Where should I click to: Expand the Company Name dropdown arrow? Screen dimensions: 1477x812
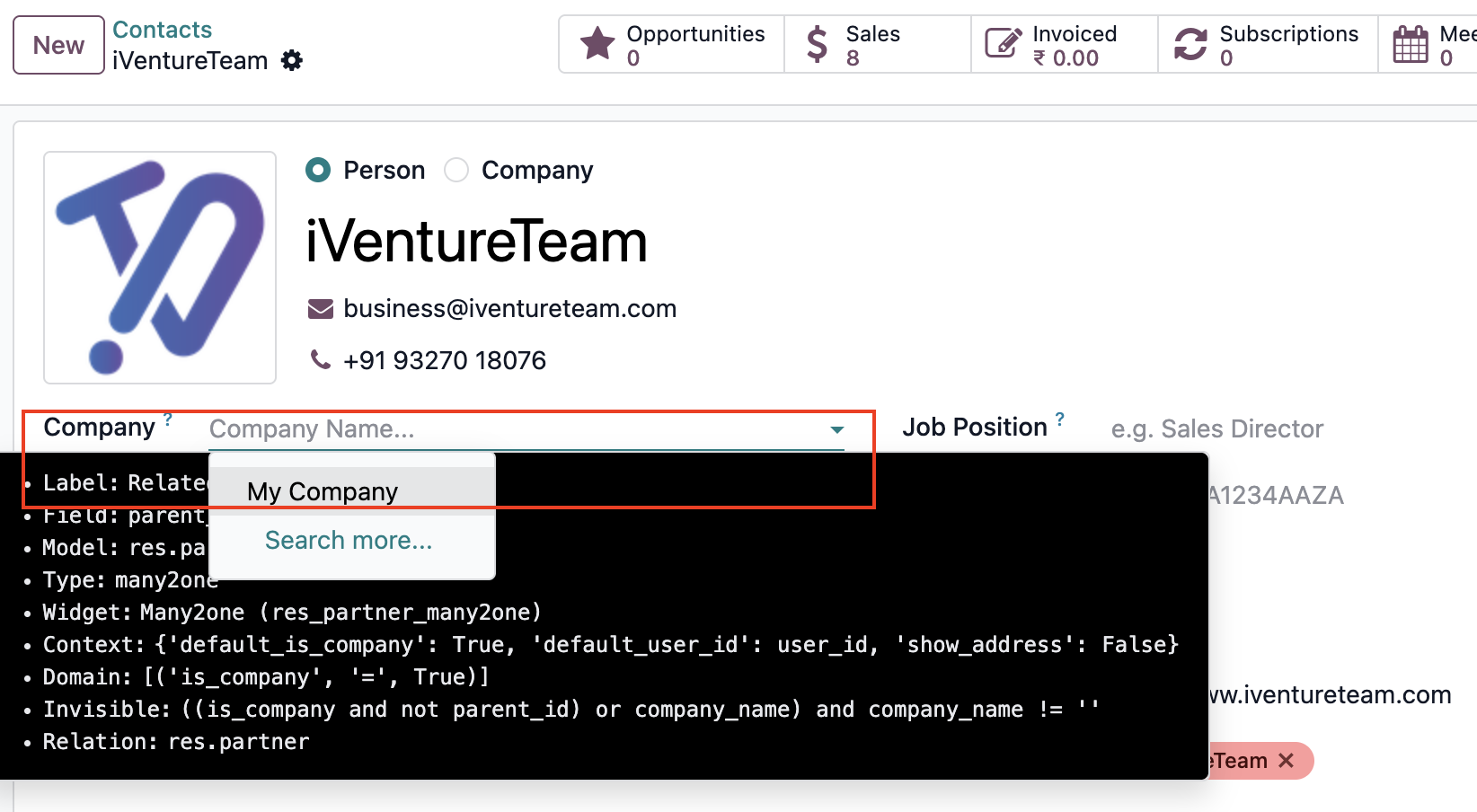coord(836,429)
